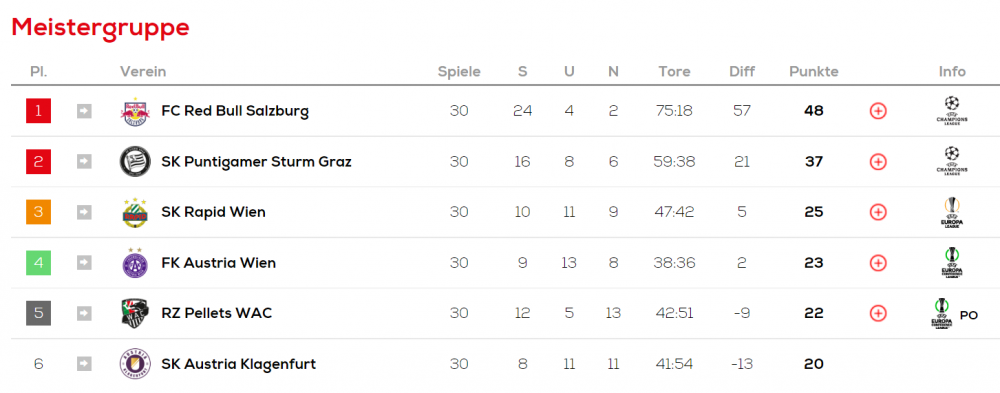Sort table by Tore column header

pyautogui.click(x=674, y=71)
